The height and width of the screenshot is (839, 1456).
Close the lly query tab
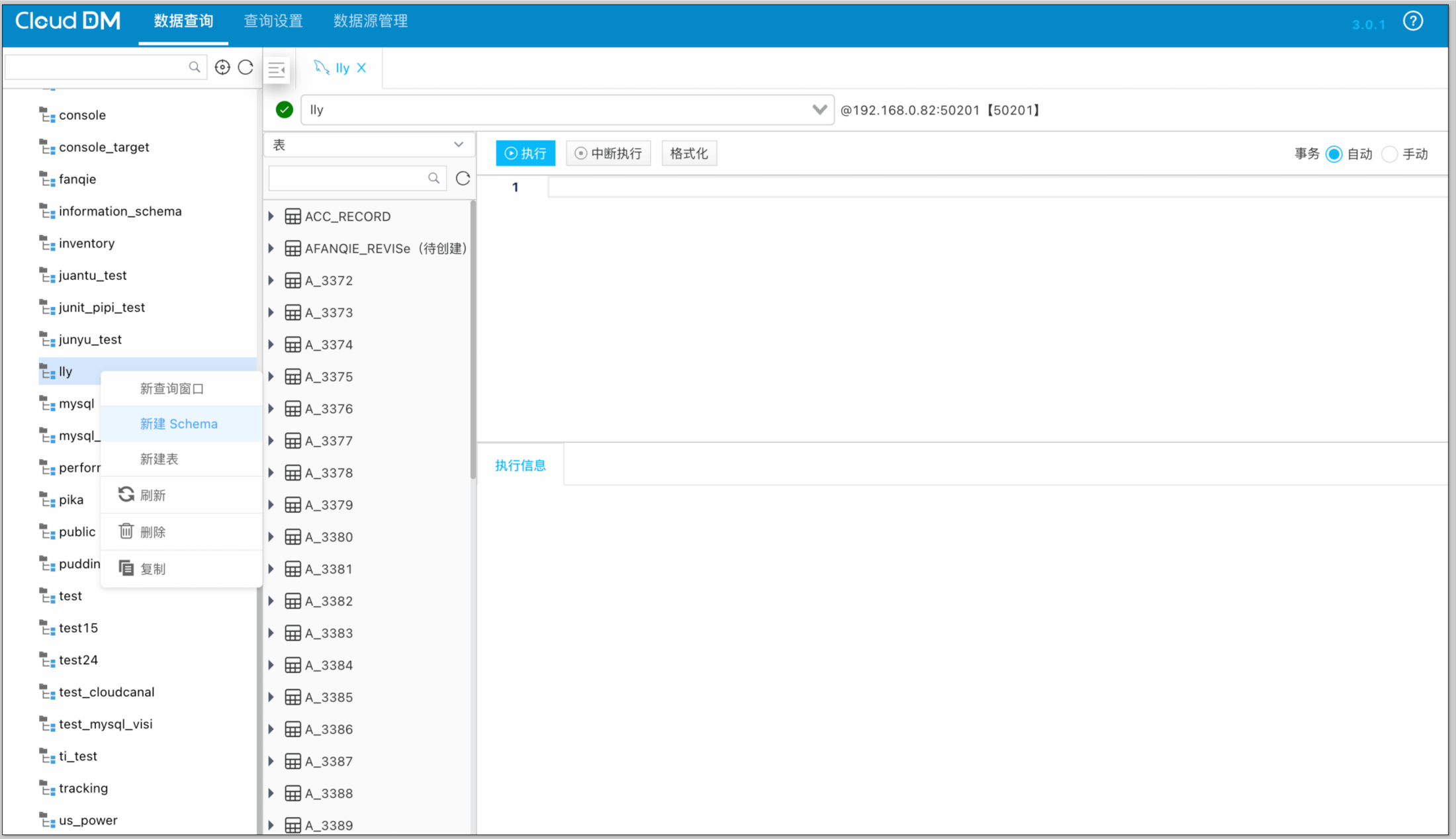361,67
